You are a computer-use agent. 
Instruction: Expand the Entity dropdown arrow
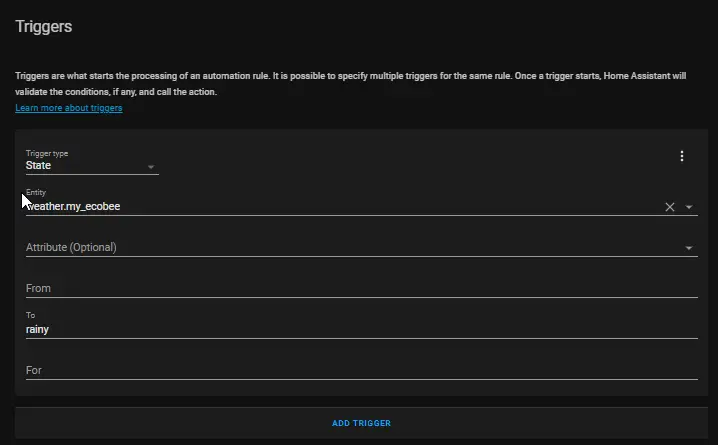pyautogui.click(x=689, y=207)
